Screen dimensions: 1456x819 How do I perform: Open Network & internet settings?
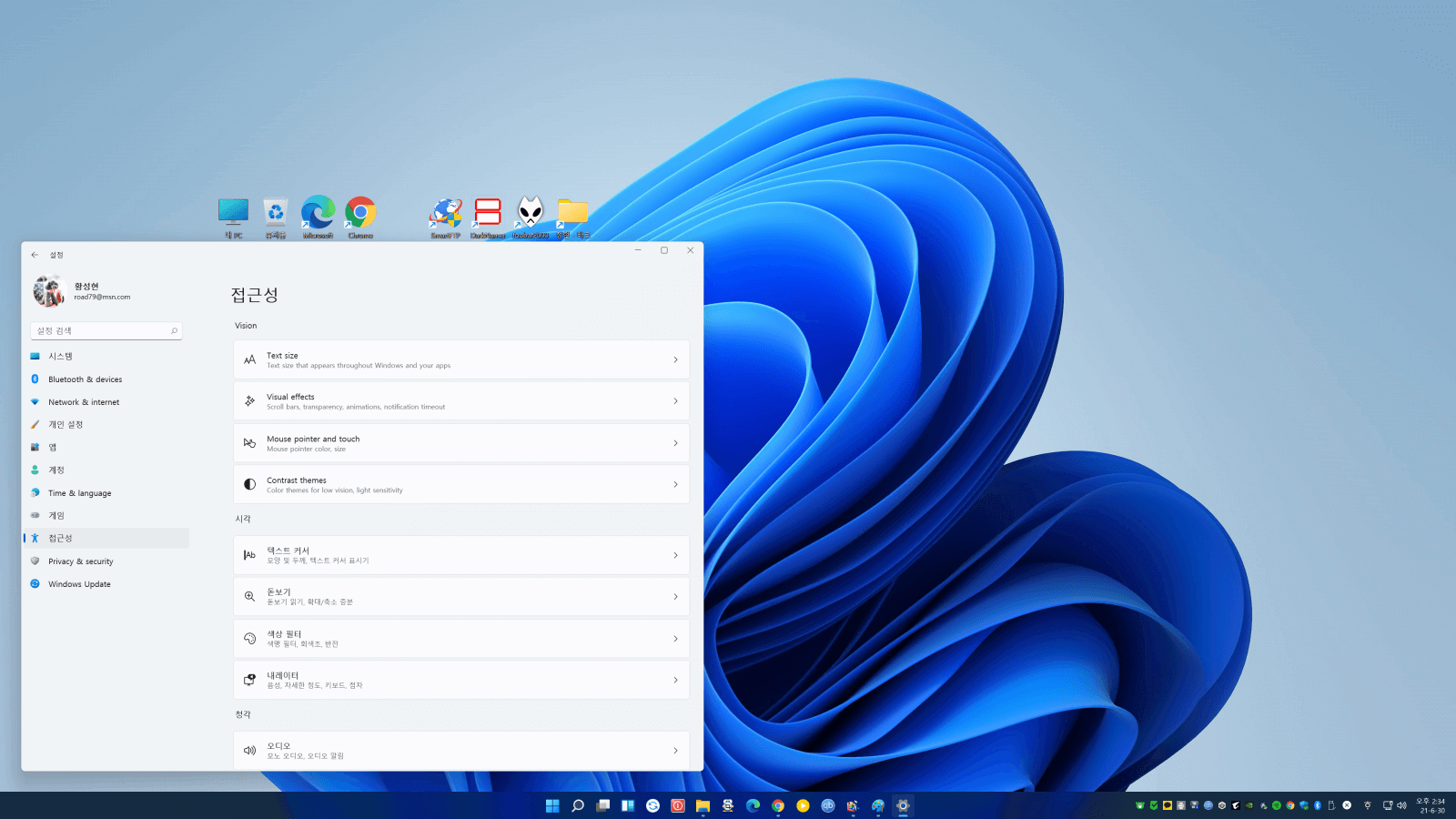click(106, 401)
